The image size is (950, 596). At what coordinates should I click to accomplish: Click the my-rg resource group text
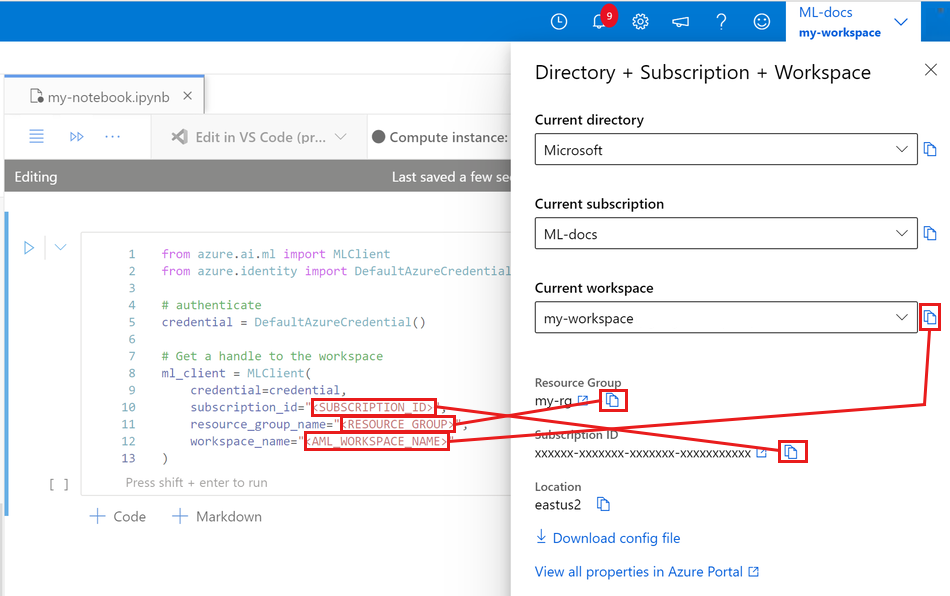click(x=553, y=400)
